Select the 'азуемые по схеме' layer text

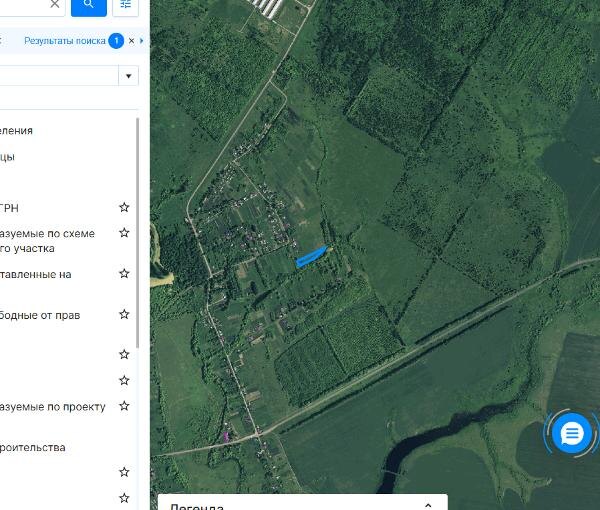[47, 241]
